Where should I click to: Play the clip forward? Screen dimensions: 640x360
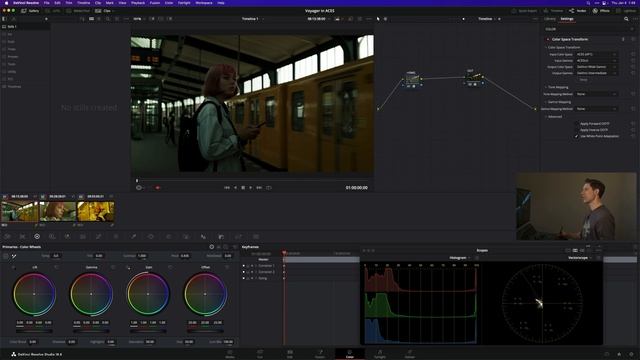pos(251,188)
